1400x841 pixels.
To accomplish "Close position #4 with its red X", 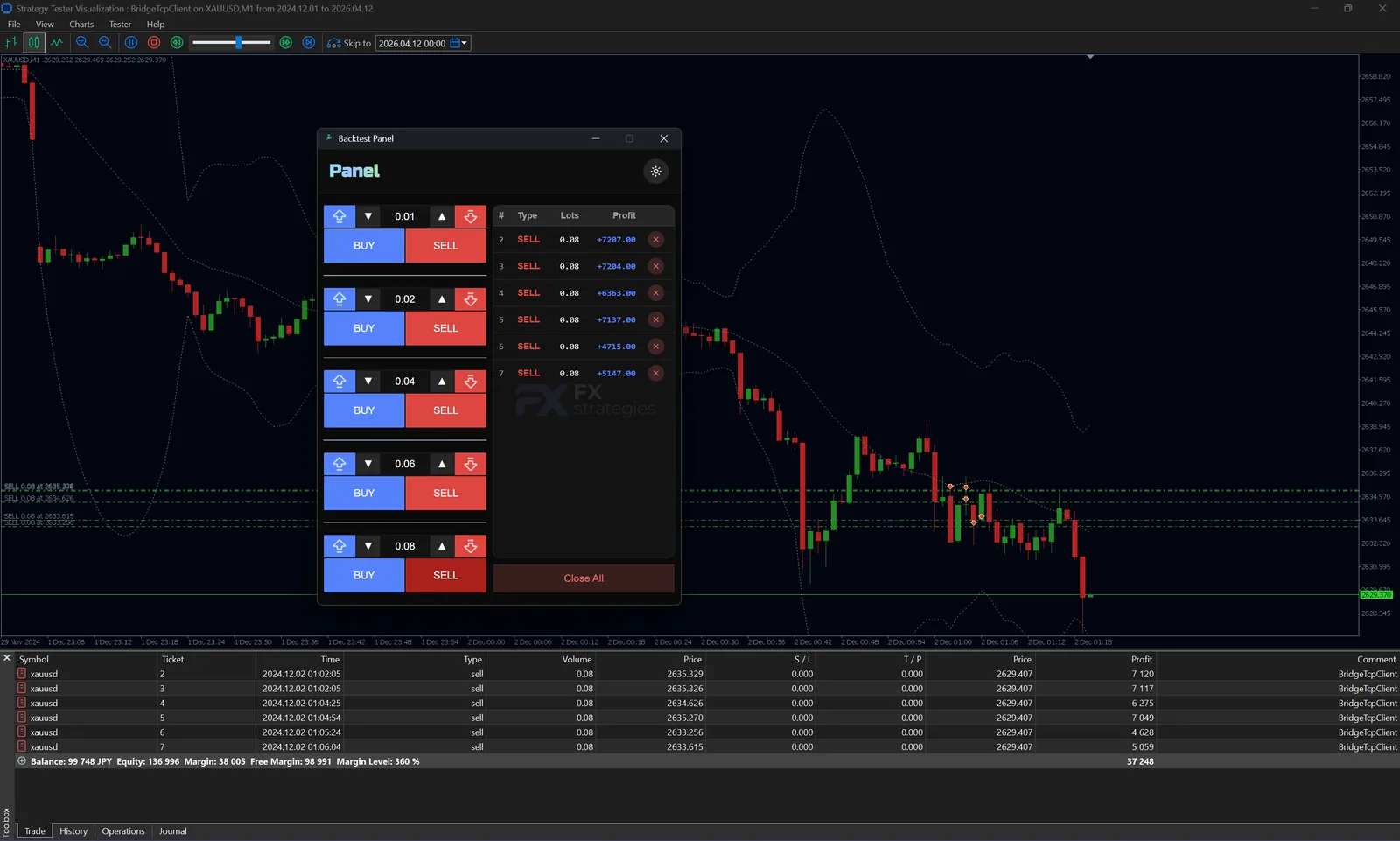I will [655, 293].
